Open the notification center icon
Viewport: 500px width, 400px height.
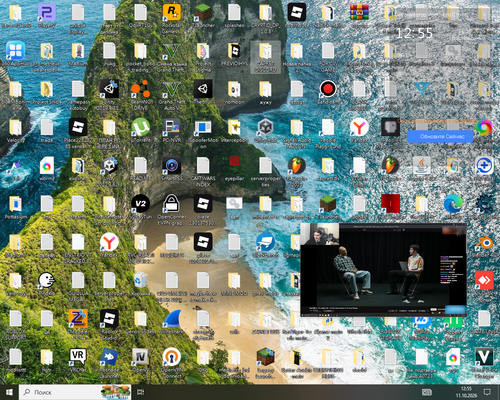487,392
